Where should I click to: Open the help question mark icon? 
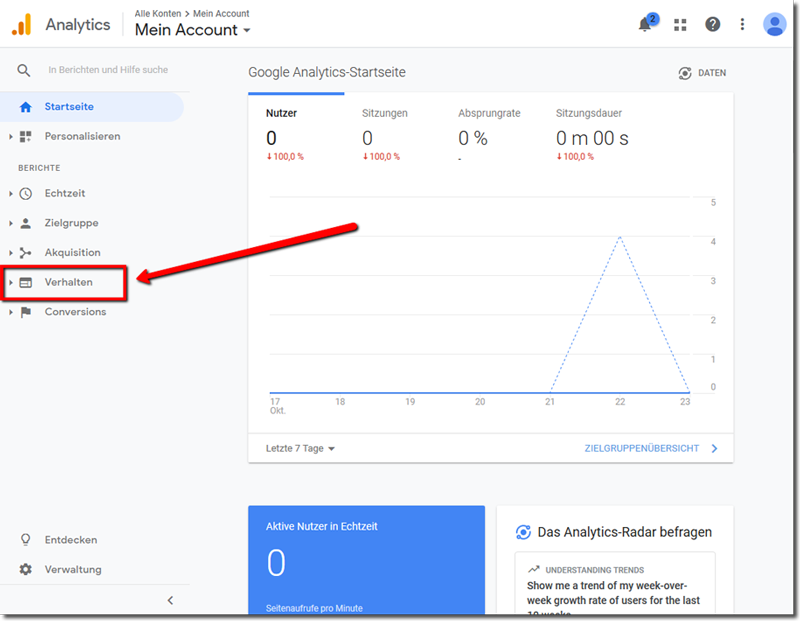click(x=712, y=24)
